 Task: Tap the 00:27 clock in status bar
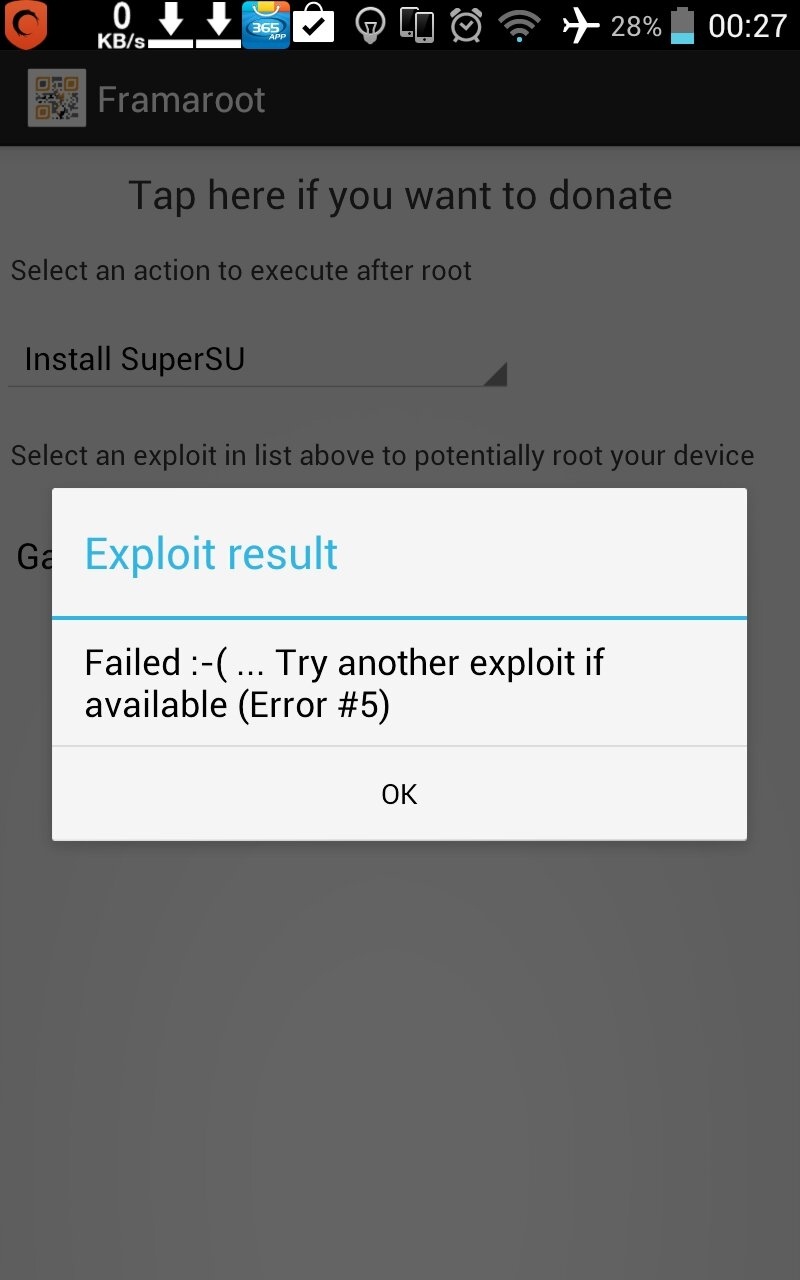point(748,25)
